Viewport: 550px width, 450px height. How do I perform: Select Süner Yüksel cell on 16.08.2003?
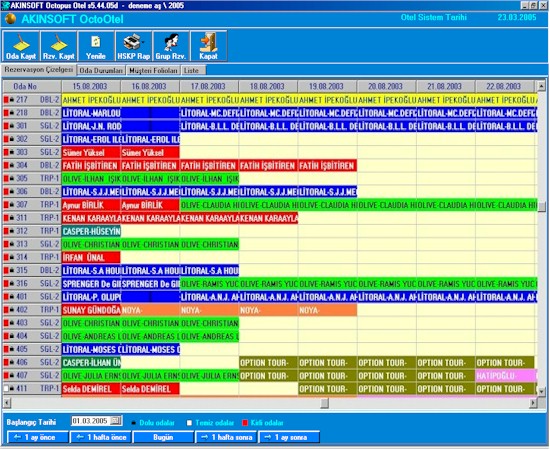click(x=150, y=153)
